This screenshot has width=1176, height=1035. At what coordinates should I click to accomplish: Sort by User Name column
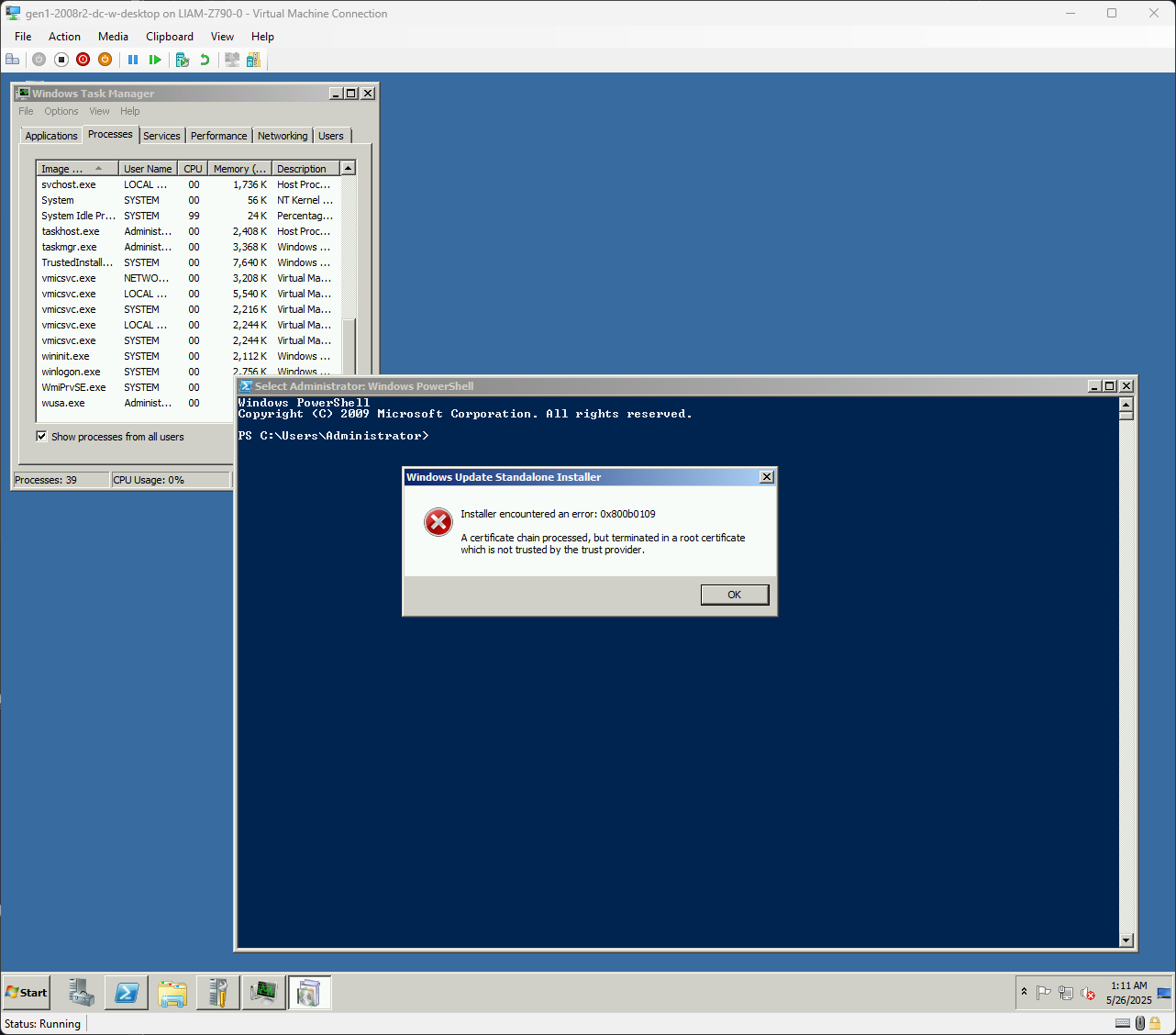coord(148,169)
